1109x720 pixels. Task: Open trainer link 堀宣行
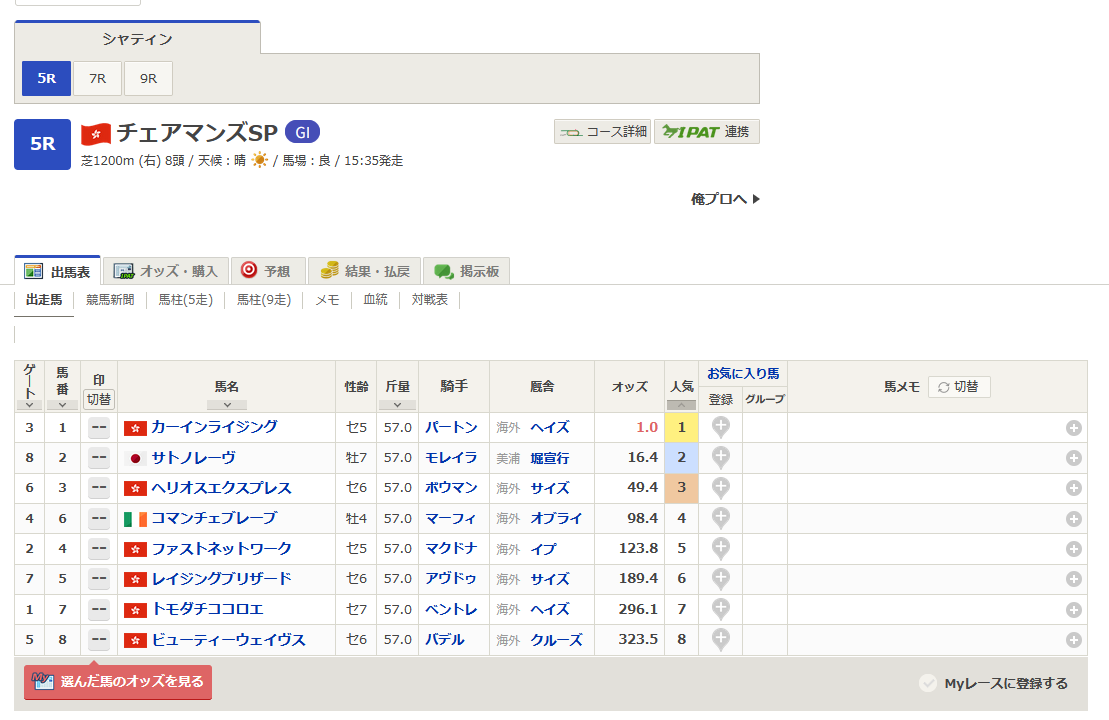pyautogui.click(x=550, y=458)
